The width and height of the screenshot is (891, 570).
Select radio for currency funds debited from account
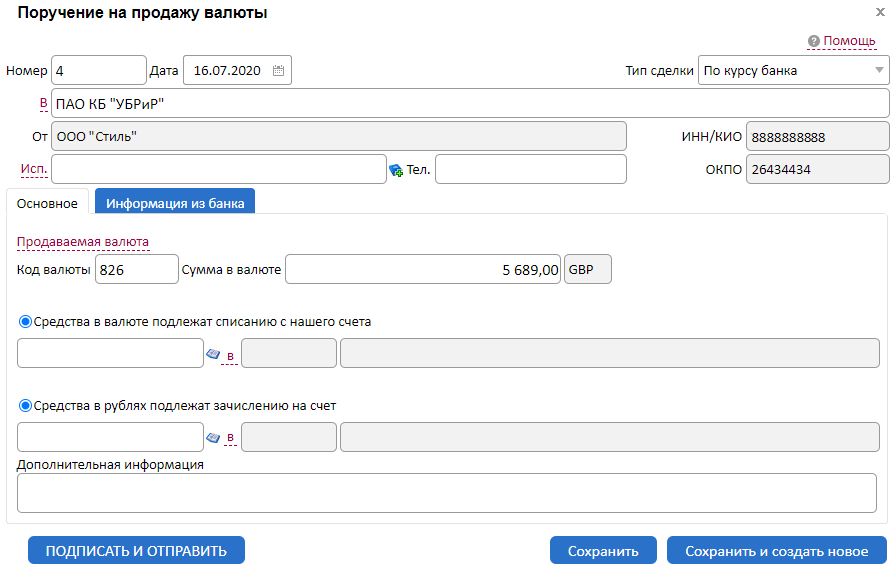[x=25, y=322]
